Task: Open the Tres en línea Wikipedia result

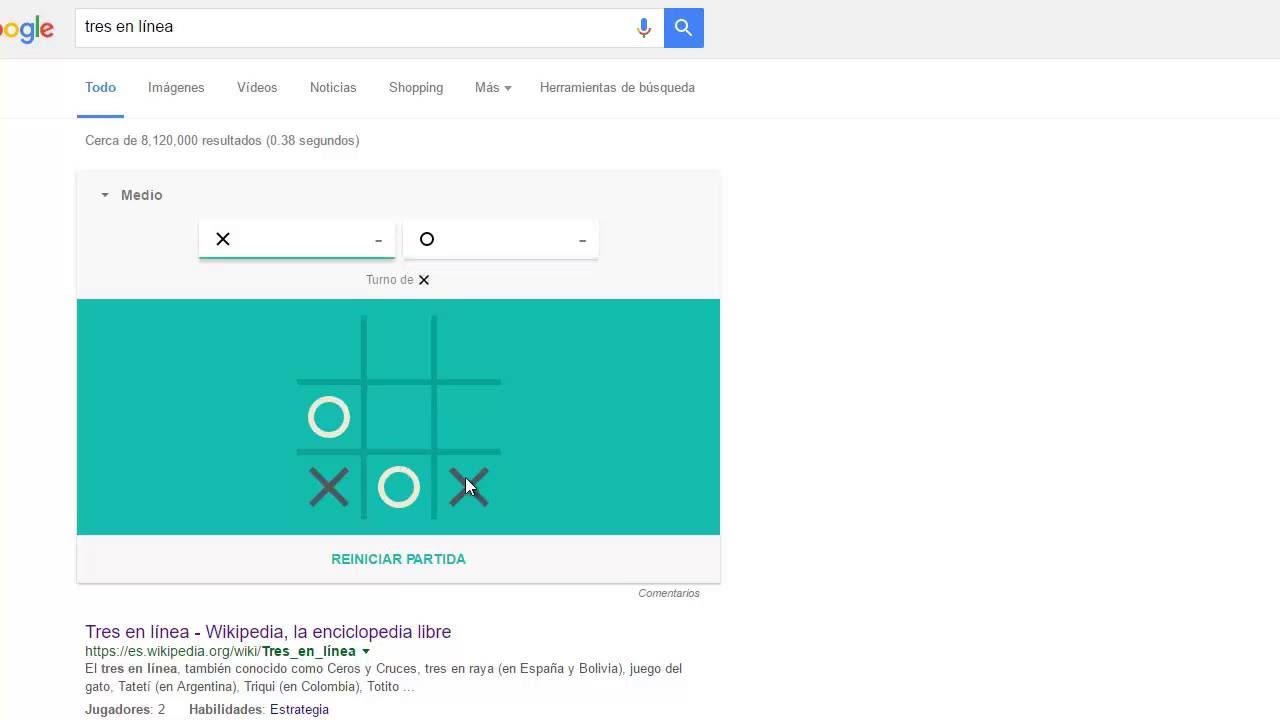Action: coord(268,632)
